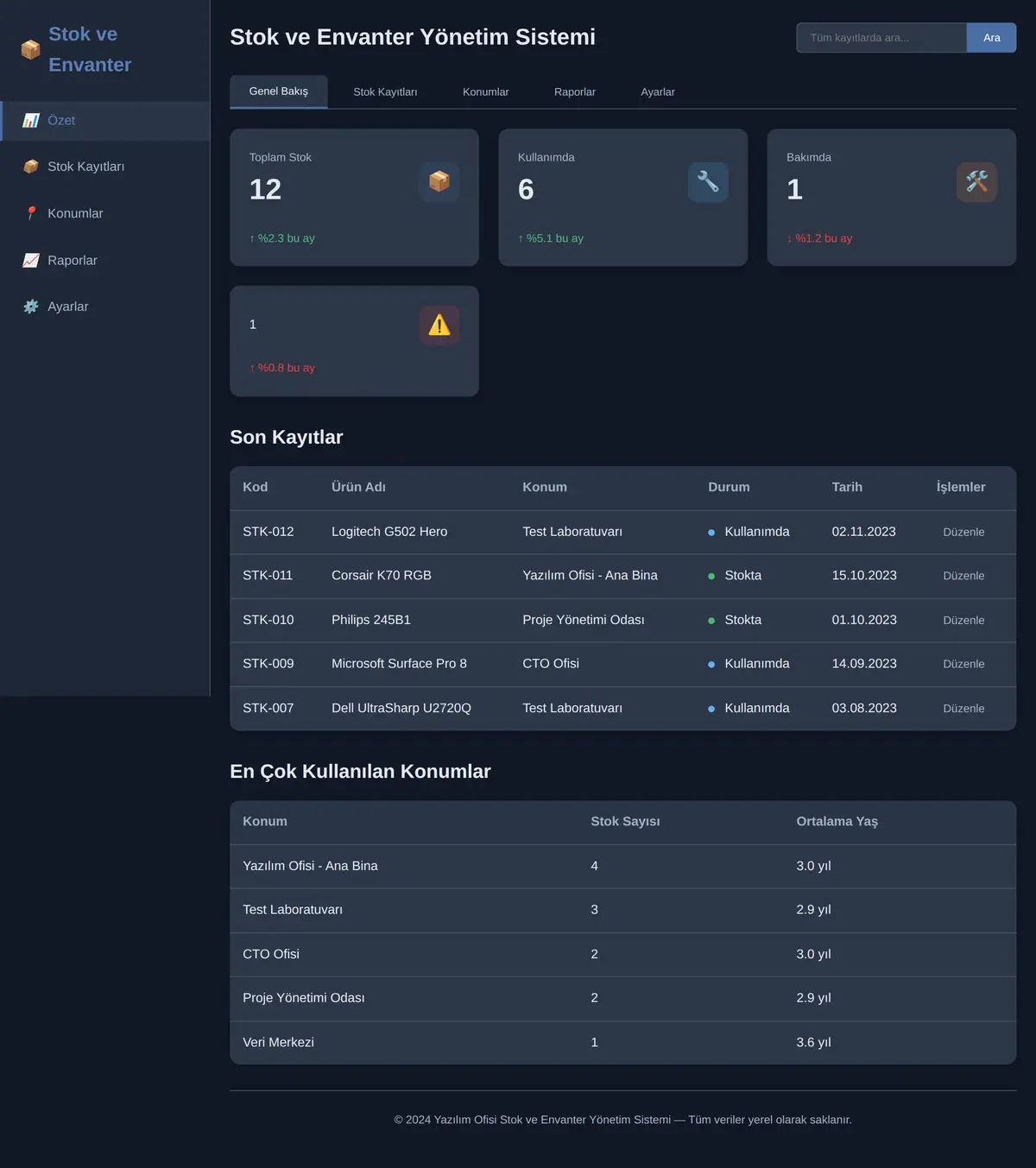Edit record STK-012 with Düzenle

tap(963, 533)
